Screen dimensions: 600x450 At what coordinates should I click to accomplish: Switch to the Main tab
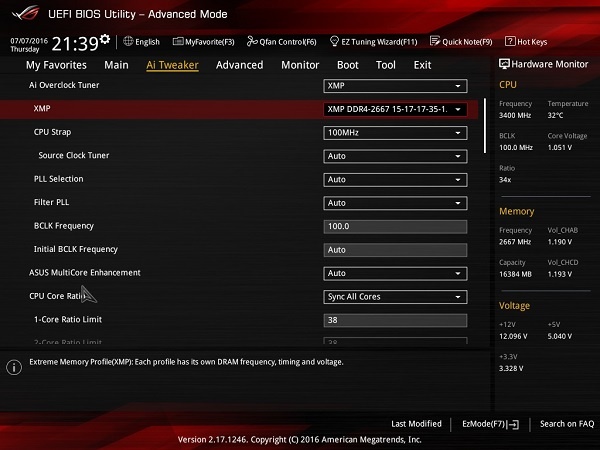click(x=116, y=65)
